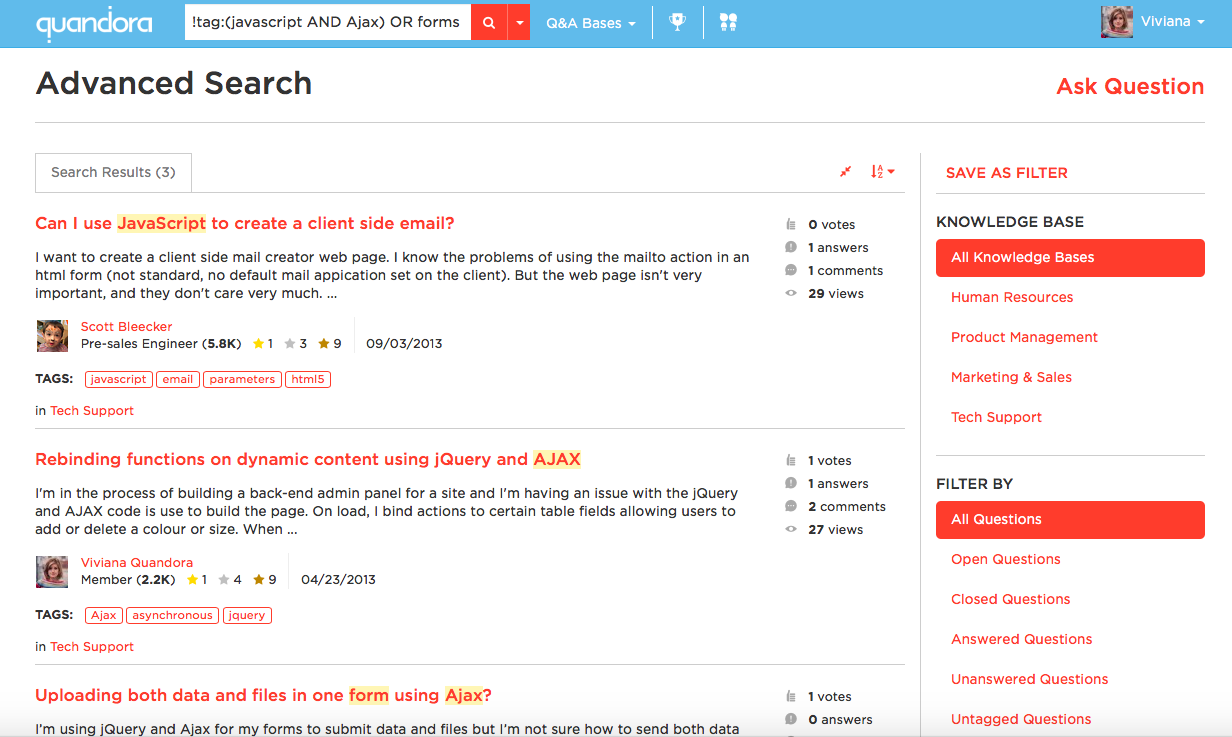Open the people icon in navbar
This screenshot has height=737, width=1232.
pos(728,22)
